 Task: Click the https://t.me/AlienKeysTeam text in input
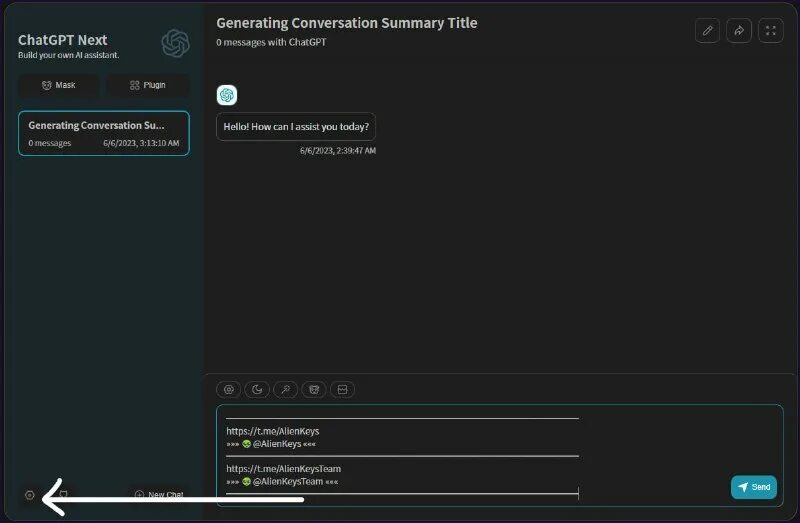[284, 469]
